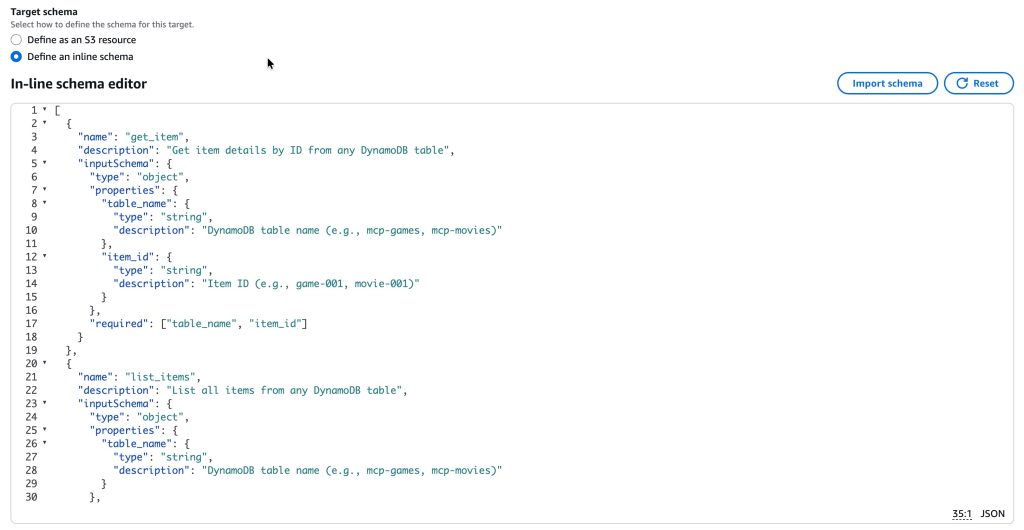1024x530 pixels.
Task: Fold the table_name block at line 26
Action: [x=44, y=443]
